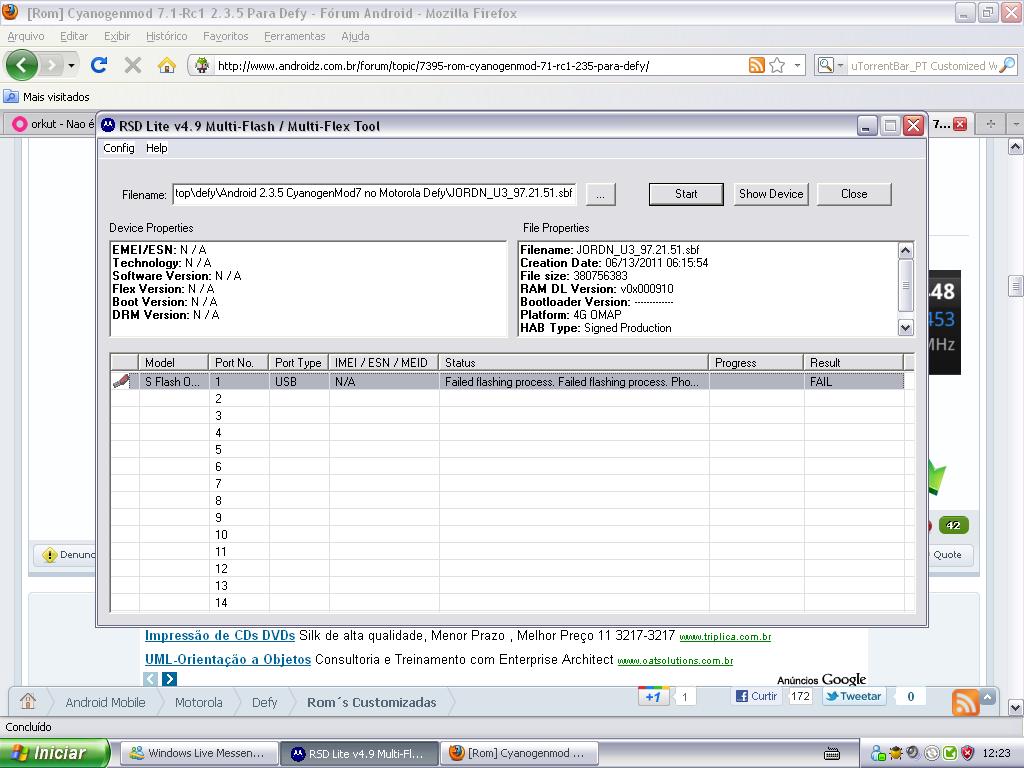Open the Histórico menu
1024x768 pixels.
coord(167,36)
